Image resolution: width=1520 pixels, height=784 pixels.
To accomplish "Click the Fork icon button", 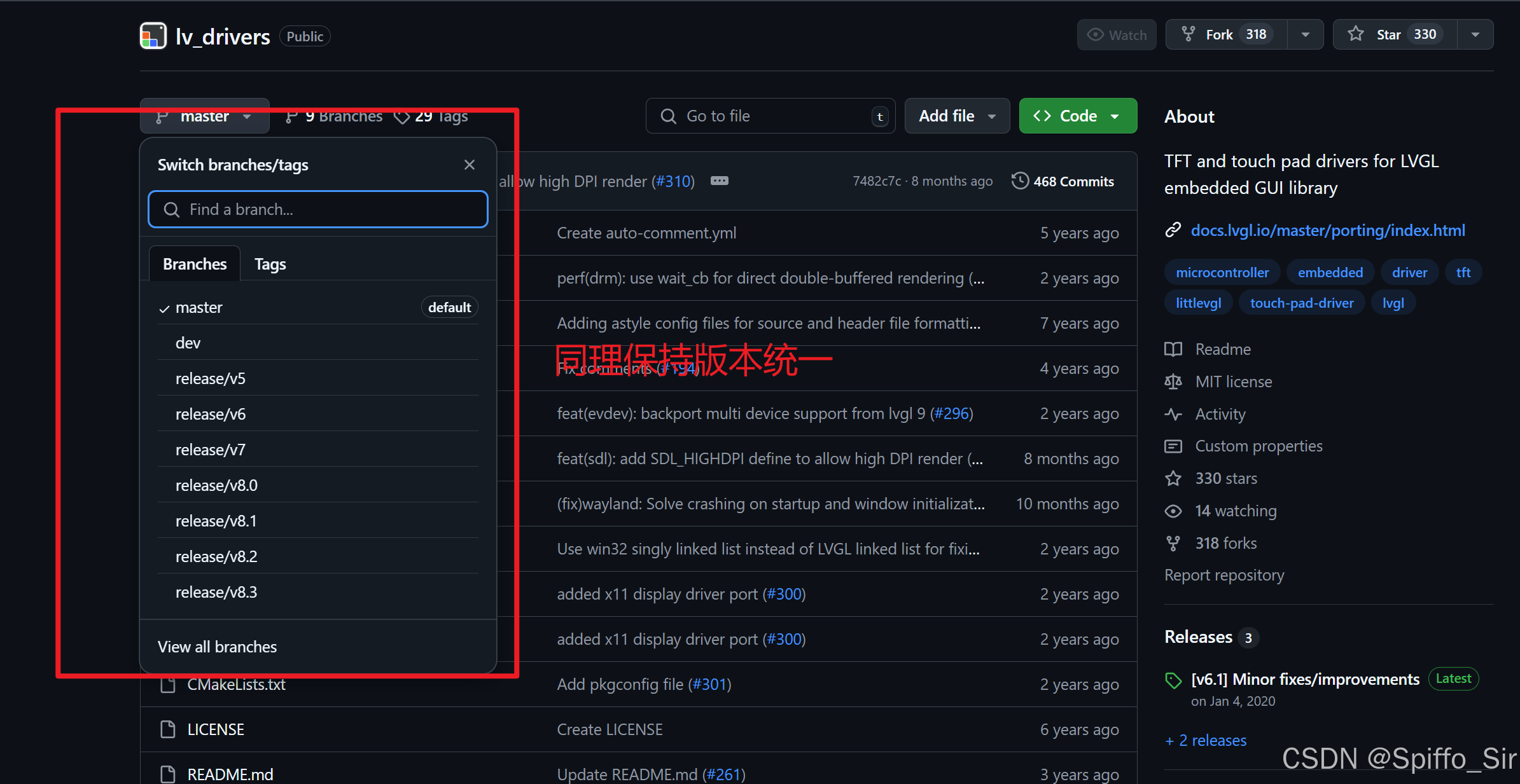I will pyautogui.click(x=1227, y=35).
